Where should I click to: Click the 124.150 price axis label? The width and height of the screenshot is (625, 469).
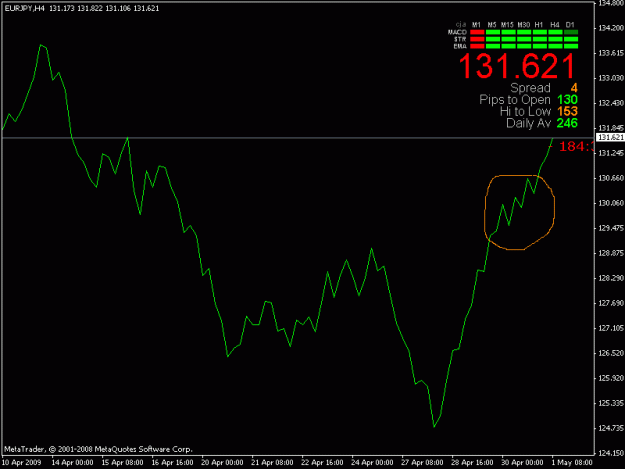(x=611, y=453)
